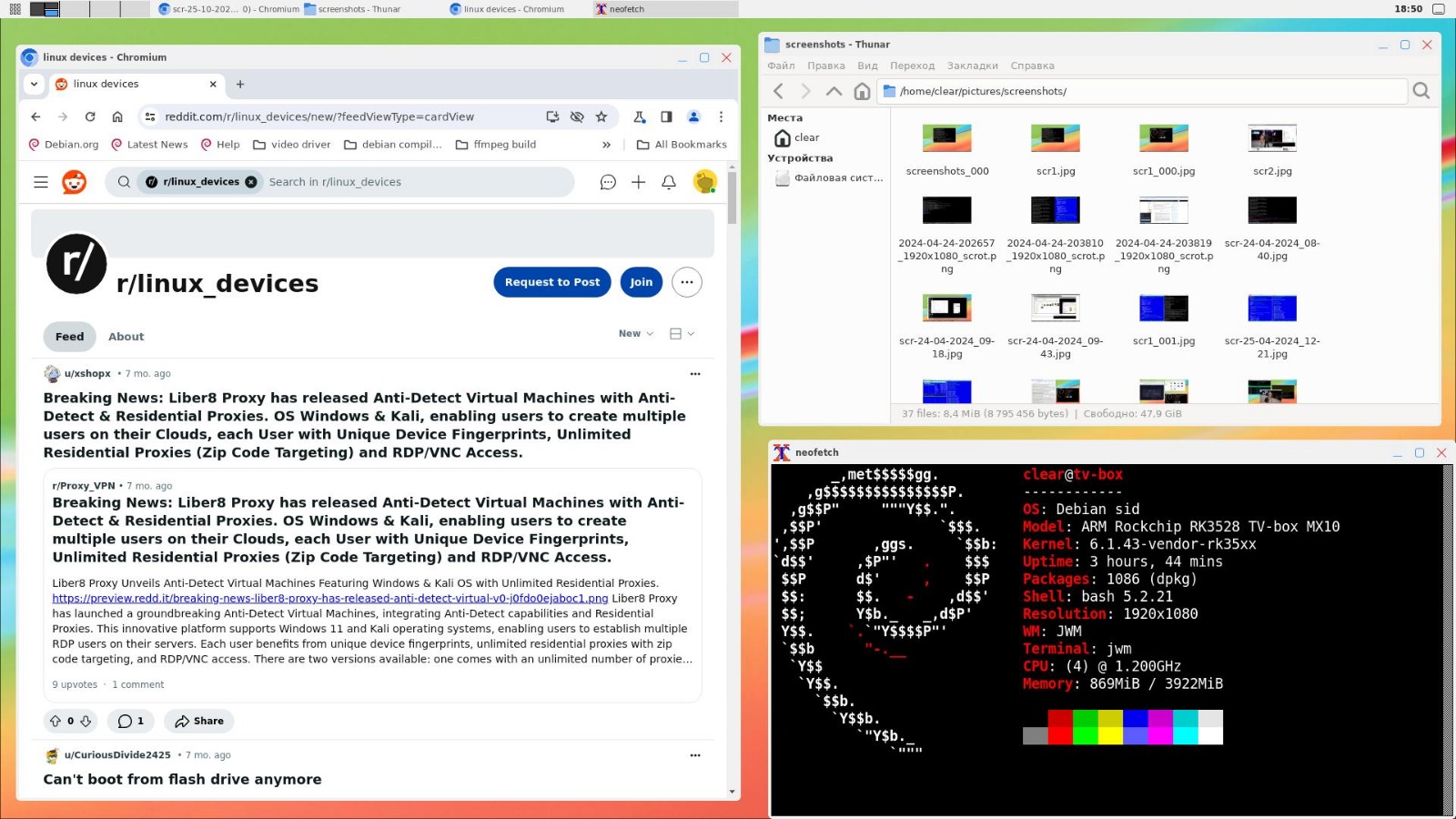Open Reddit notifications bell
Screen dimensions: 1456x819
point(669,182)
